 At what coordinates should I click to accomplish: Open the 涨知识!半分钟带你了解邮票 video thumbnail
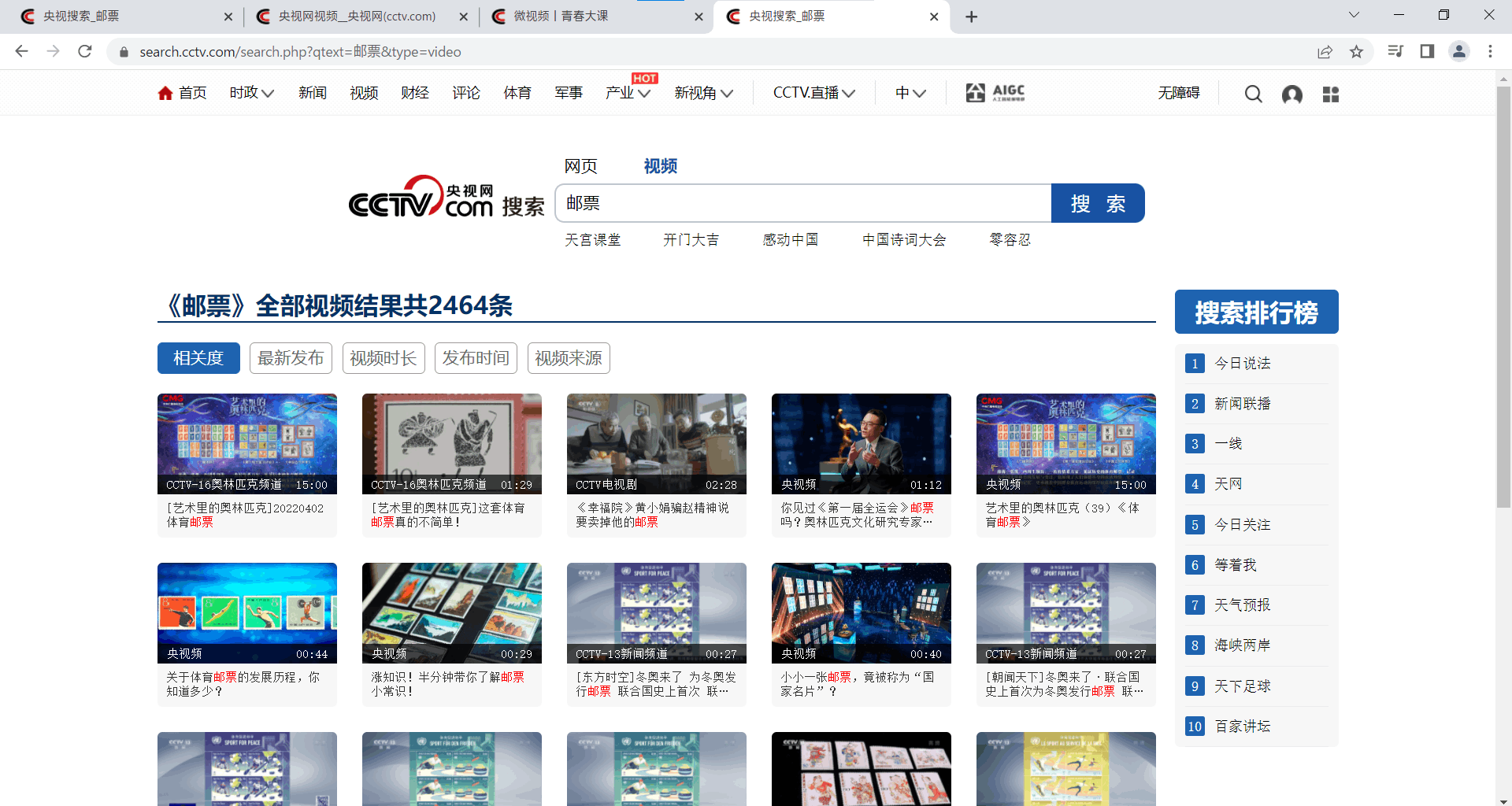click(452, 613)
